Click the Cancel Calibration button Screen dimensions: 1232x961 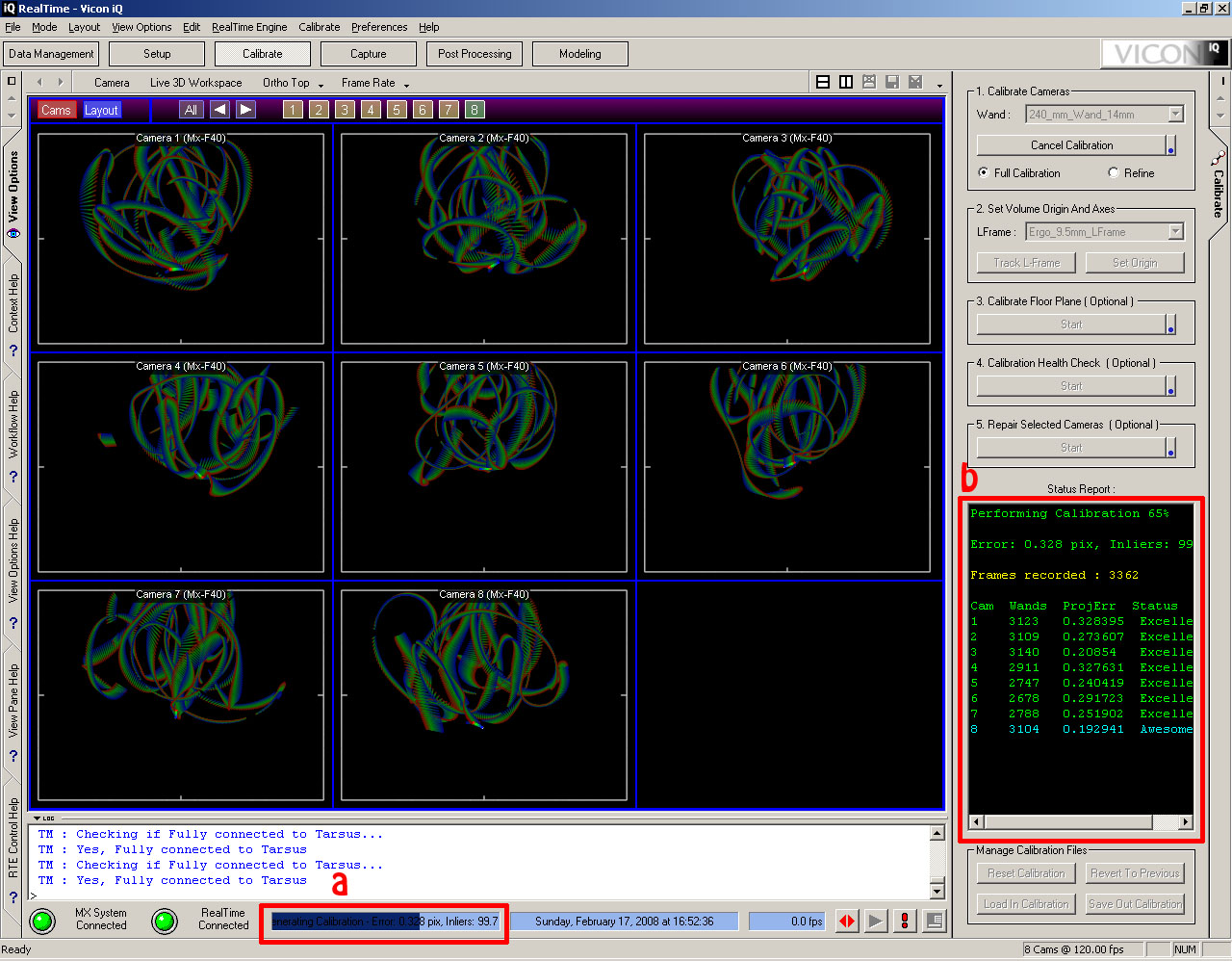coord(1071,145)
